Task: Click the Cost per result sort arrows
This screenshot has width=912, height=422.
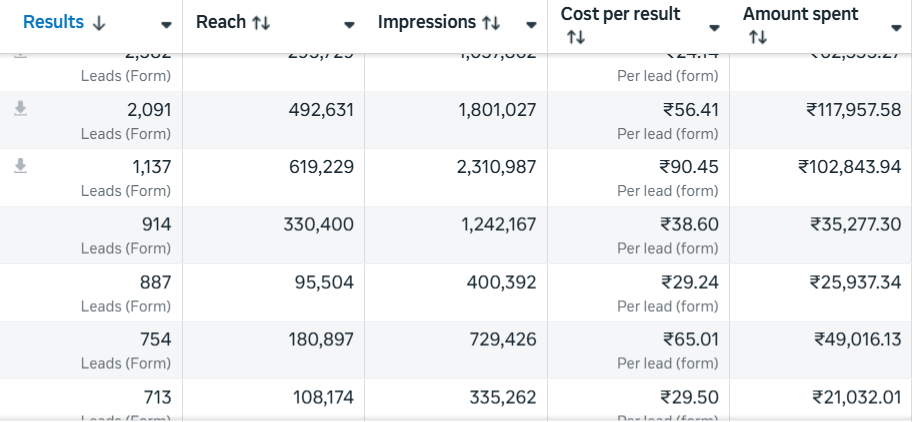Action: tap(575, 37)
